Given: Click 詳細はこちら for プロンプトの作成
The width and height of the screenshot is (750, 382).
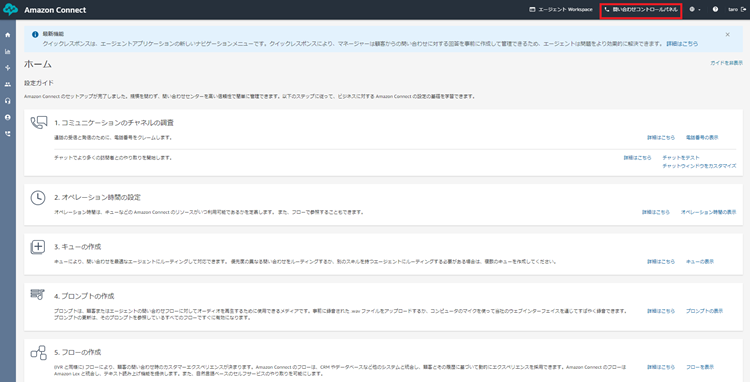Looking at the screenshot, I should click(x=661, y=311).
